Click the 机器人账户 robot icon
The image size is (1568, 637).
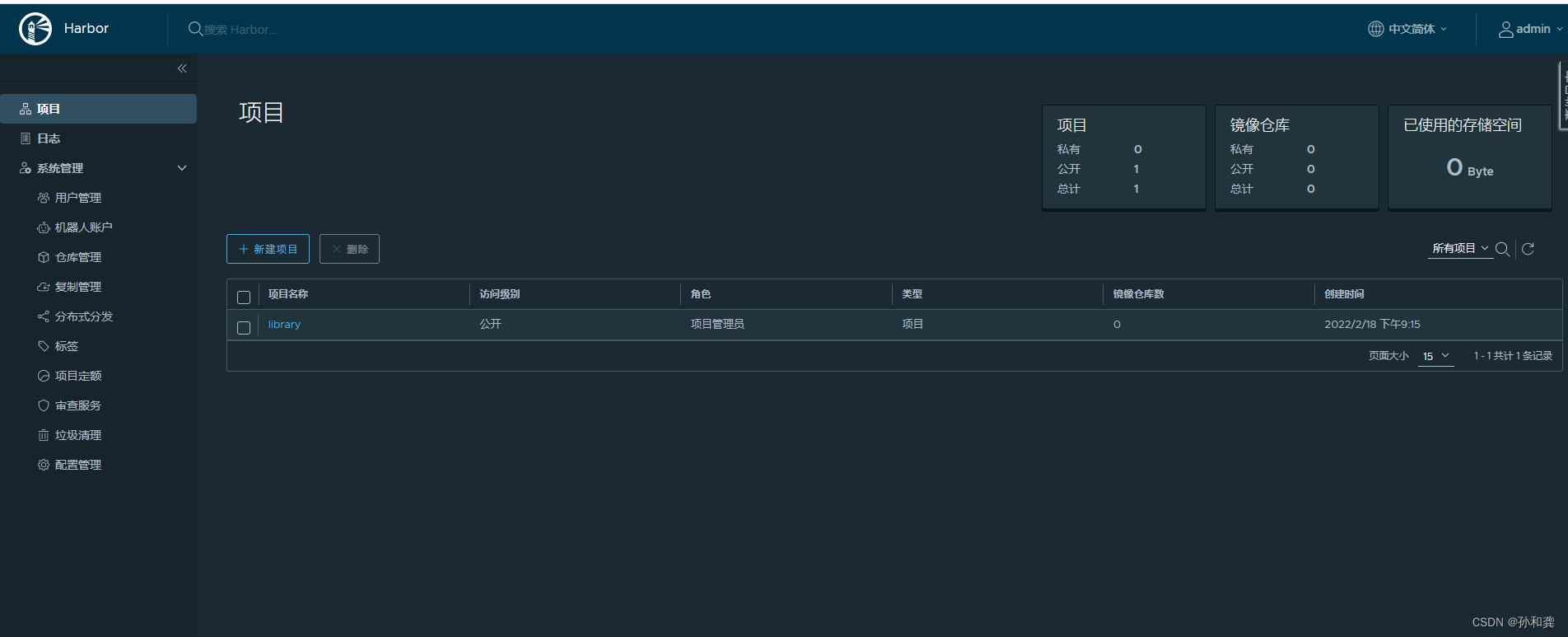tap(44, 227)
